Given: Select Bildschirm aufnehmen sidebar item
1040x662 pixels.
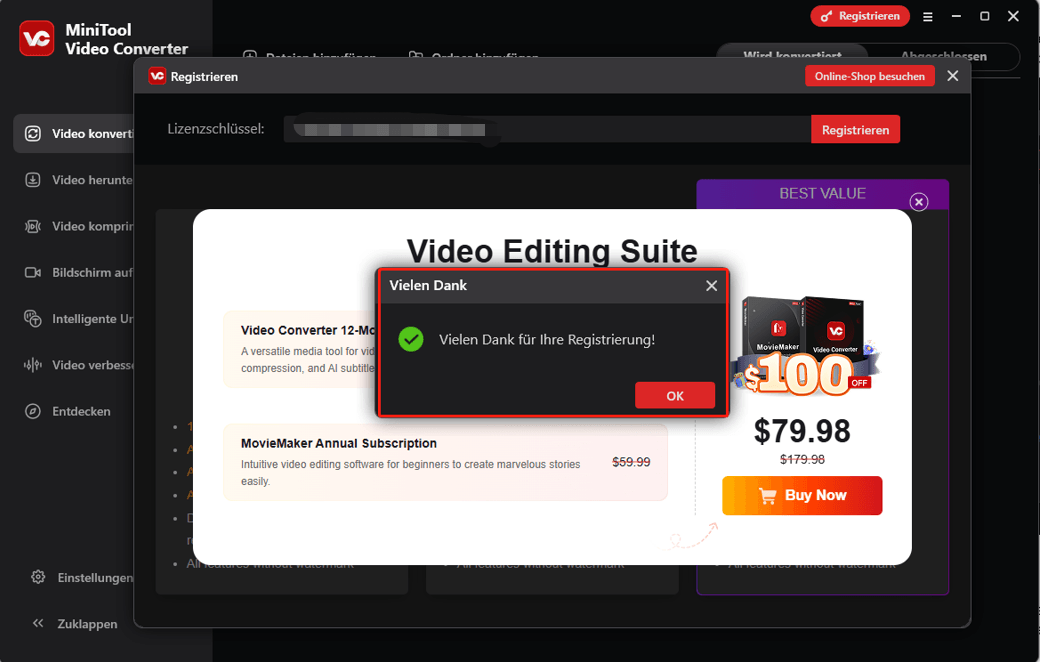Looking at the screenshot, I should click(x=74, y=273).
